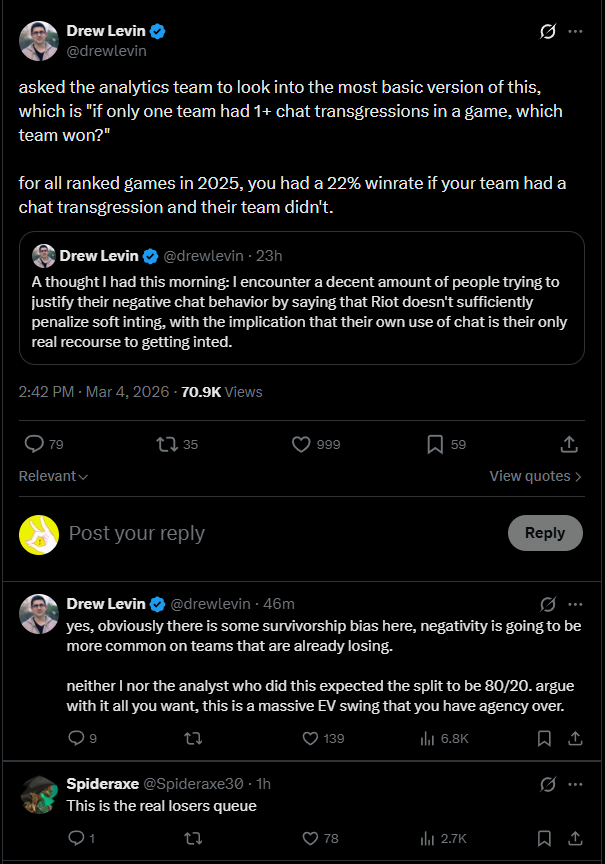605x864 pixels.
Task: Like Spideraxe's losers queue reply
Action: 310,837
